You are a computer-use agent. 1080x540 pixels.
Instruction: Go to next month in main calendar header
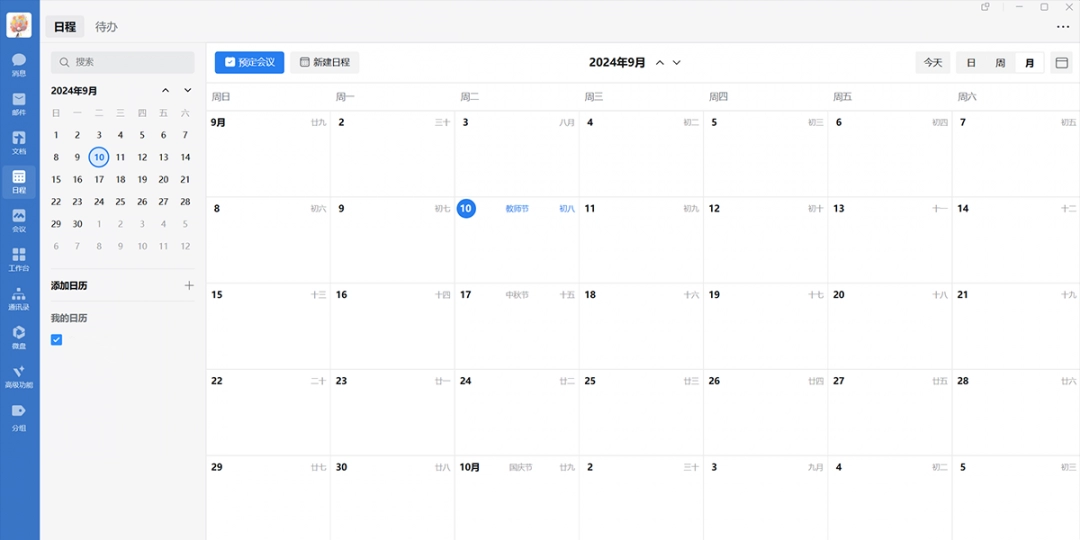tap(677, 63)
